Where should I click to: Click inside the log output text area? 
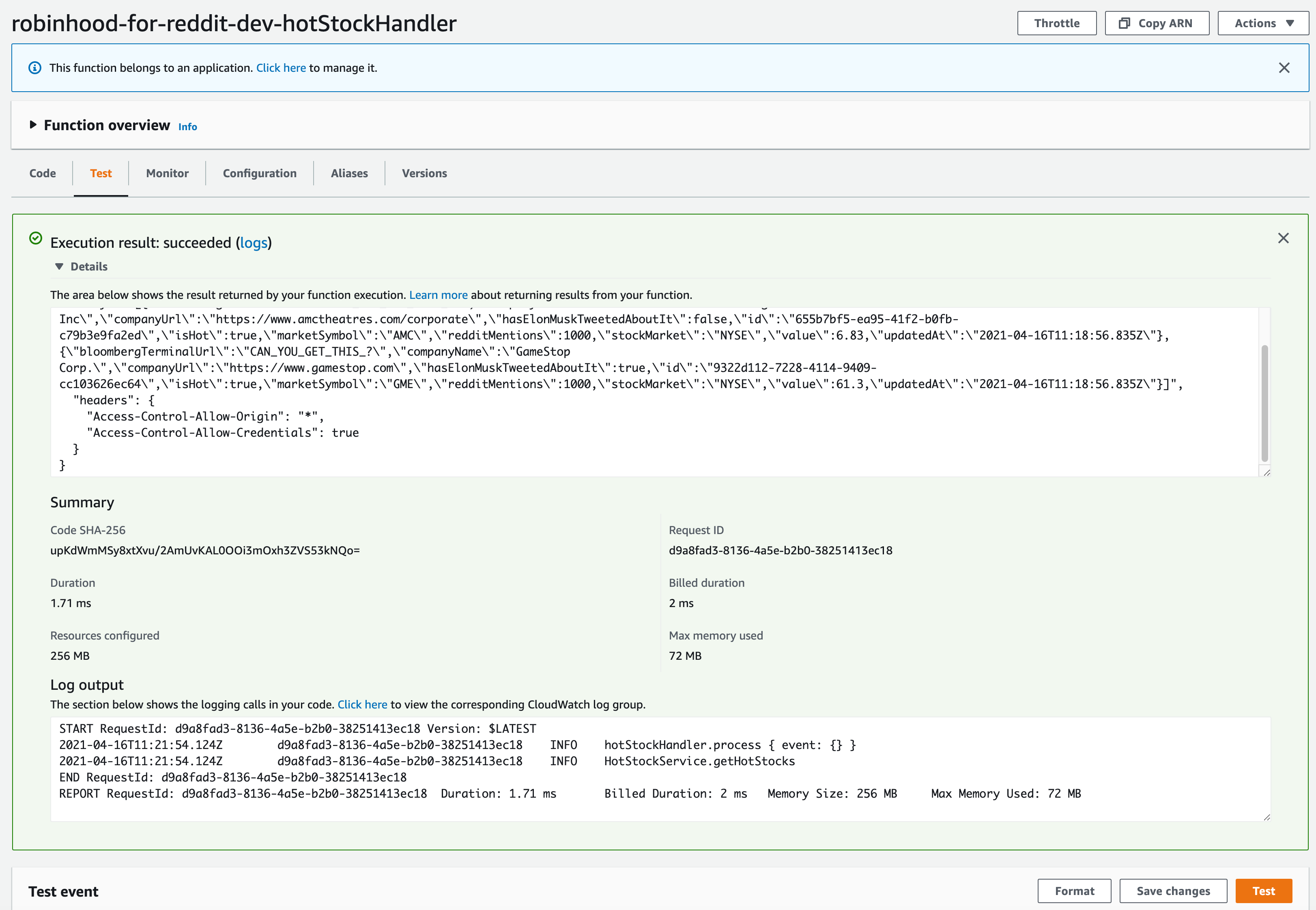point(660,769)
